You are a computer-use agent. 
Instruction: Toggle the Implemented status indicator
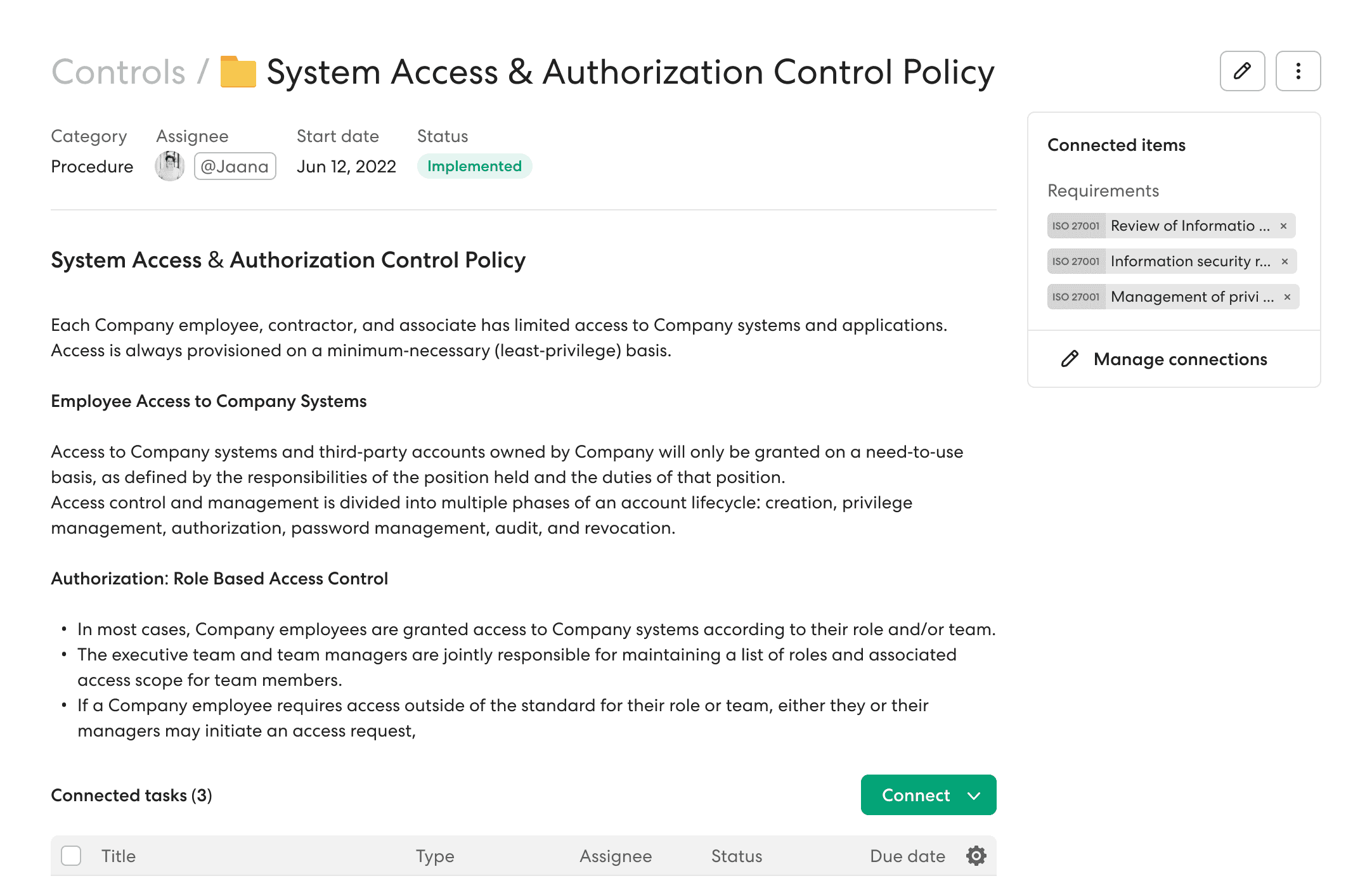click(472, 166)
